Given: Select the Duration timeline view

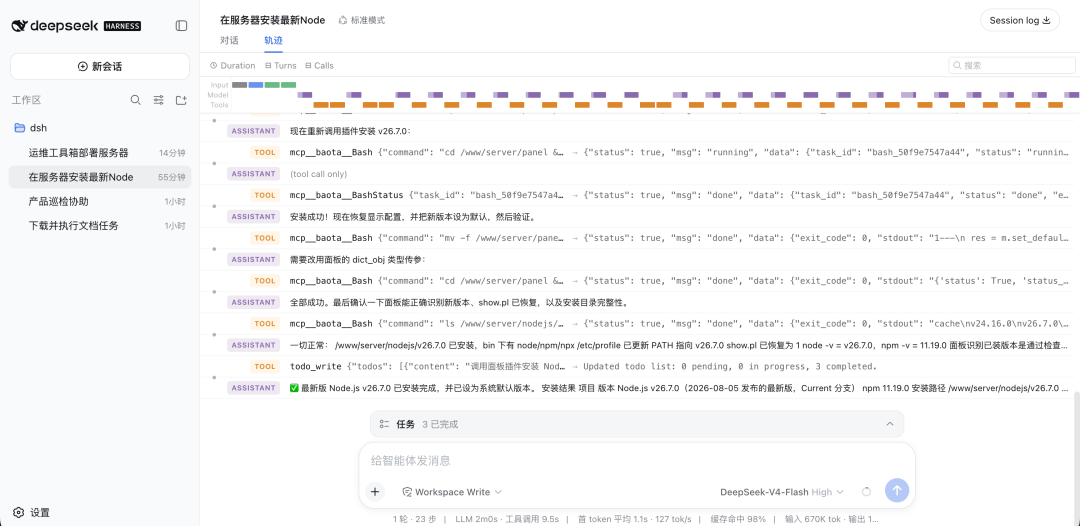Looking at the screenshot, I should point(233,65).
